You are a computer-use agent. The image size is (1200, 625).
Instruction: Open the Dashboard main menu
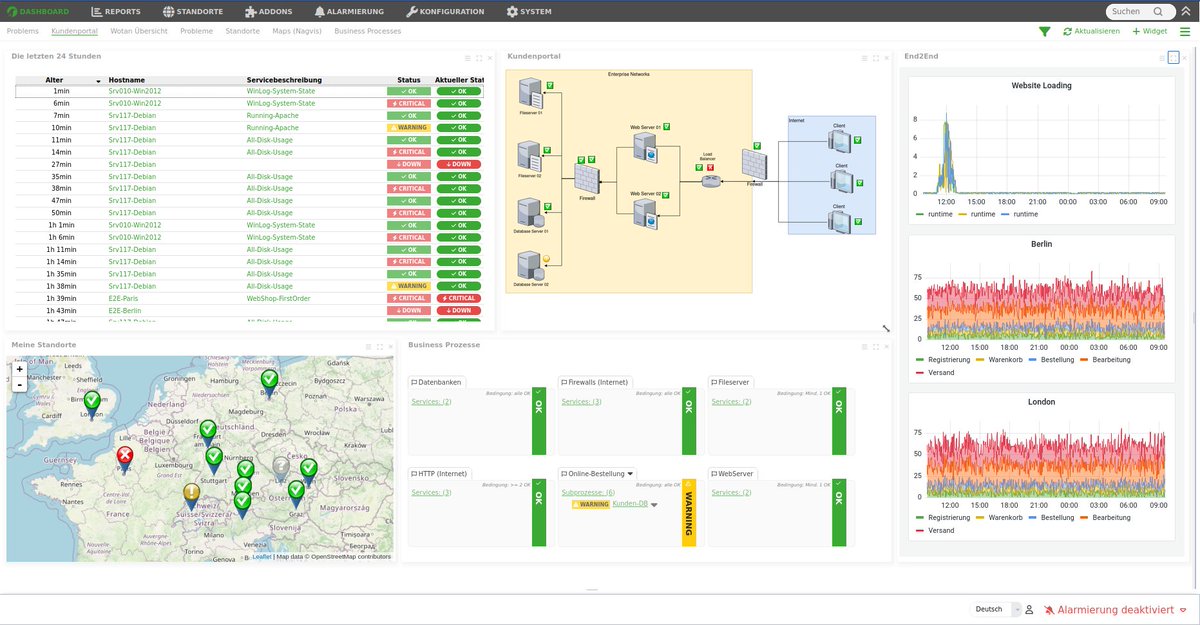(x=38, y=12)
